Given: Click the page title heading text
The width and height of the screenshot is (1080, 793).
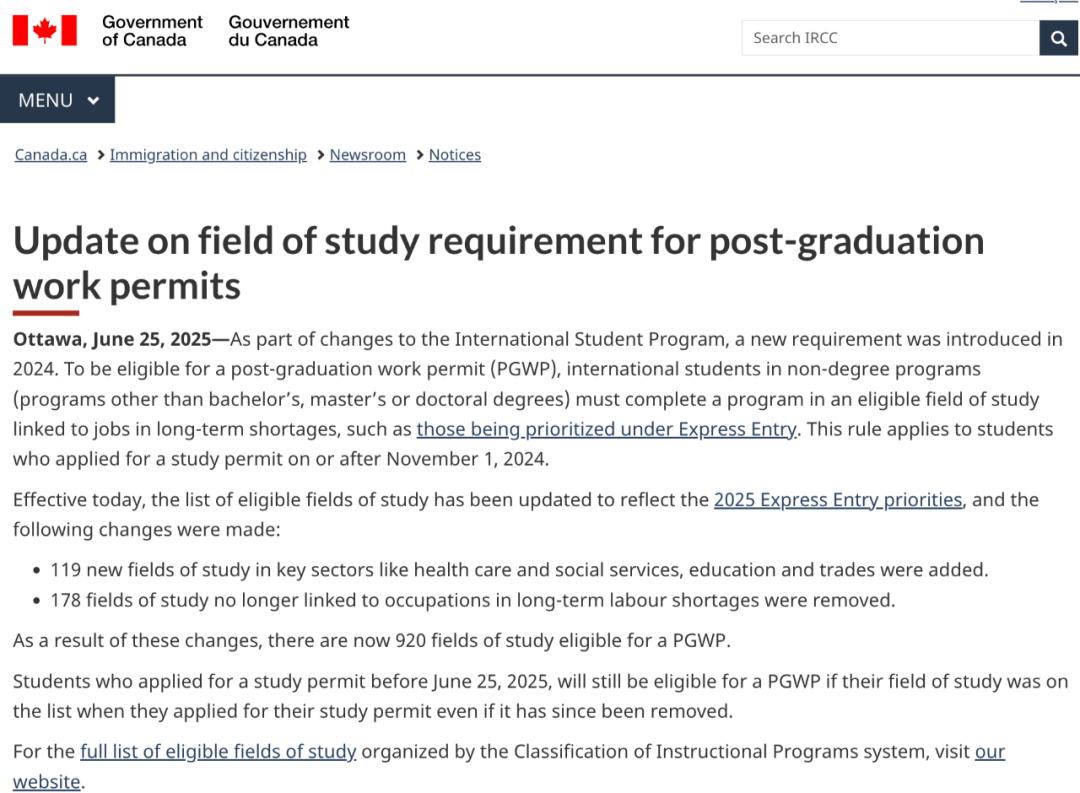Looking at the screenshot, I should pos(498,263).
